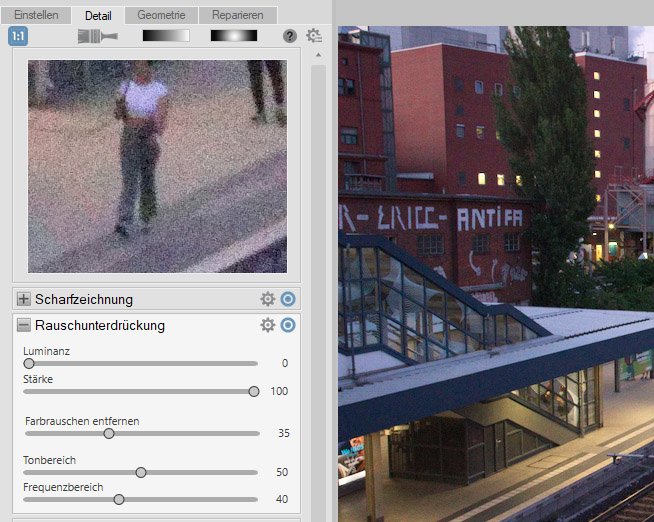Open the help question mark icon
The height and width of the screenshot is (522, 654).
pyautogui.click(x=290, y=36)
